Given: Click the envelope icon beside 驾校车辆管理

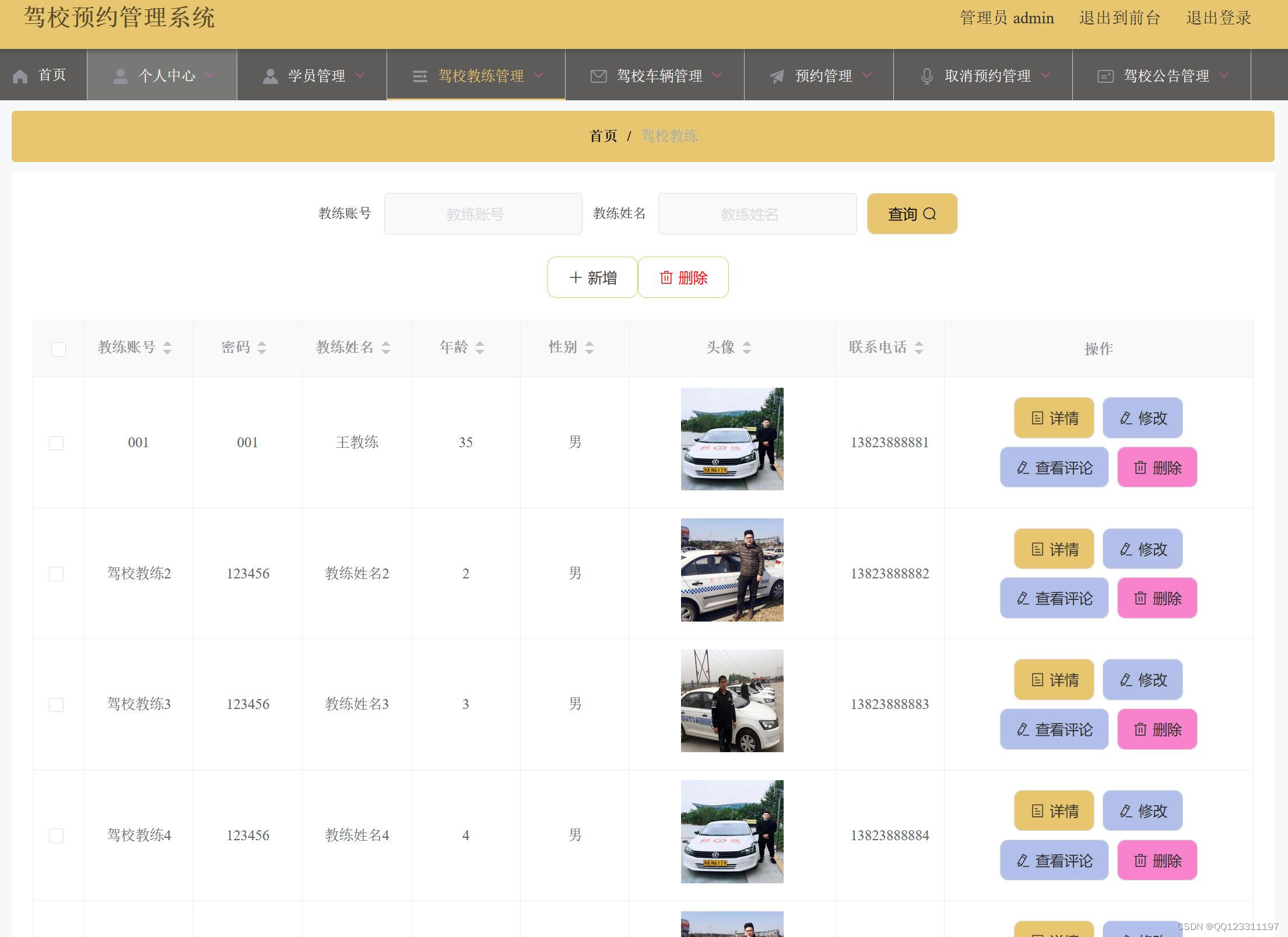Looking at the screenshot, I should tap(598, 76).
